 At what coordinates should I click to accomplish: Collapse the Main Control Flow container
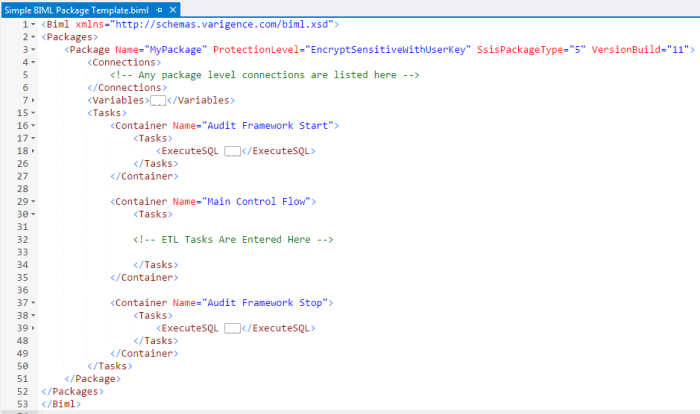pyautogui.click(x=34, y=201)
